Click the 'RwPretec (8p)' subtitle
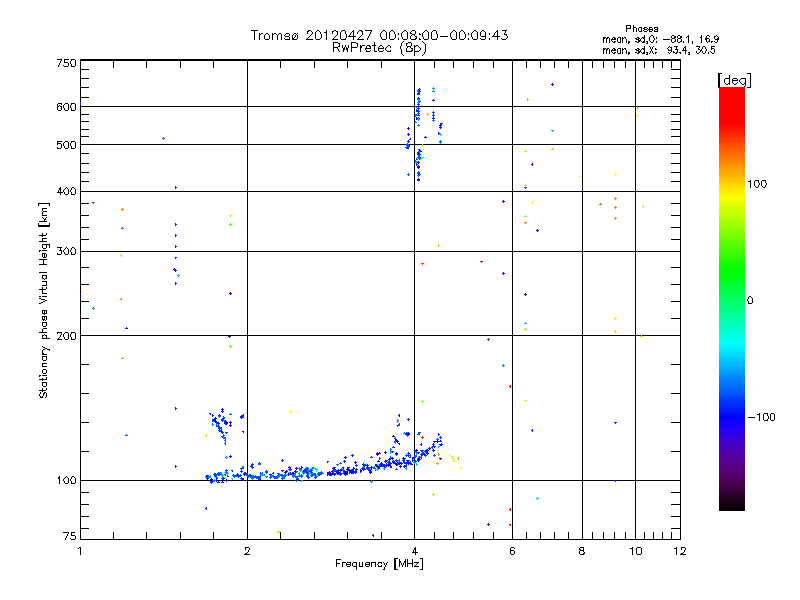The height and width of the screenshot is (600, 800). 379,48
